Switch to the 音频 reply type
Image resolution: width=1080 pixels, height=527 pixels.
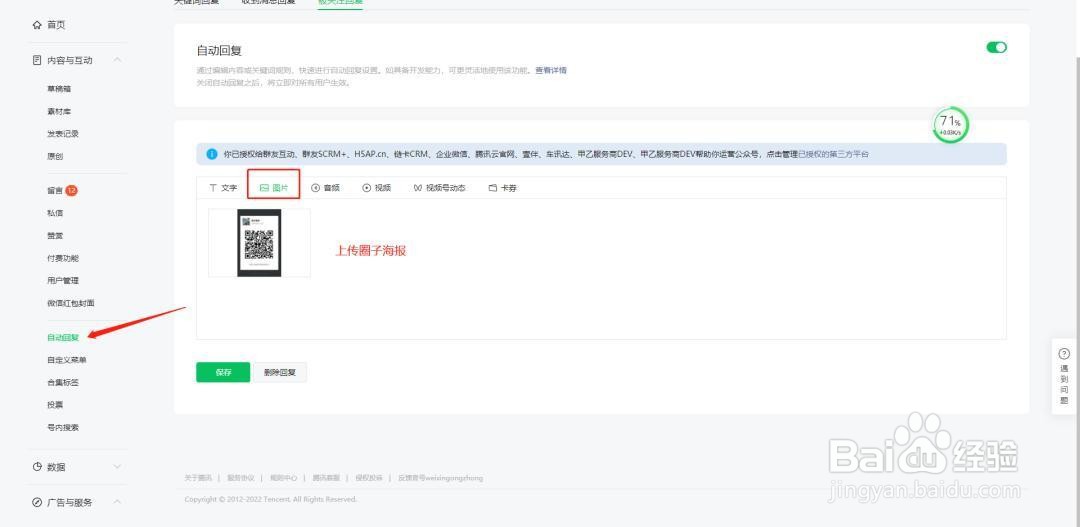tap(325, 187)
